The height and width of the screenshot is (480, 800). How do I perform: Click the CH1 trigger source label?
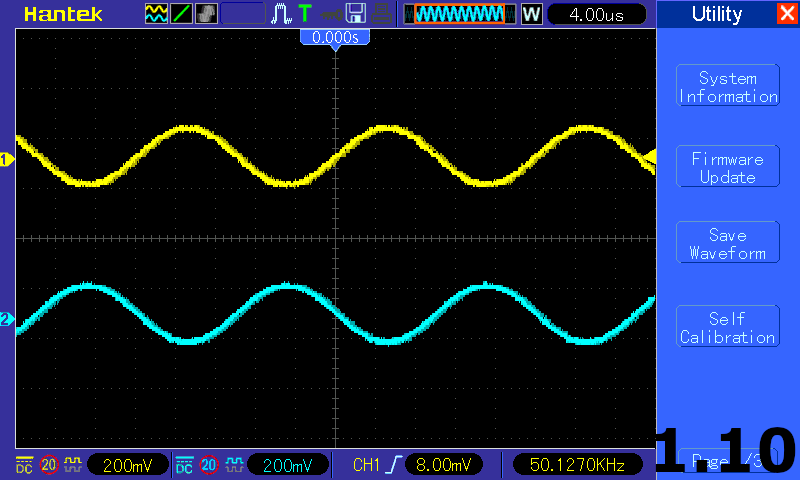coord(366,465)
